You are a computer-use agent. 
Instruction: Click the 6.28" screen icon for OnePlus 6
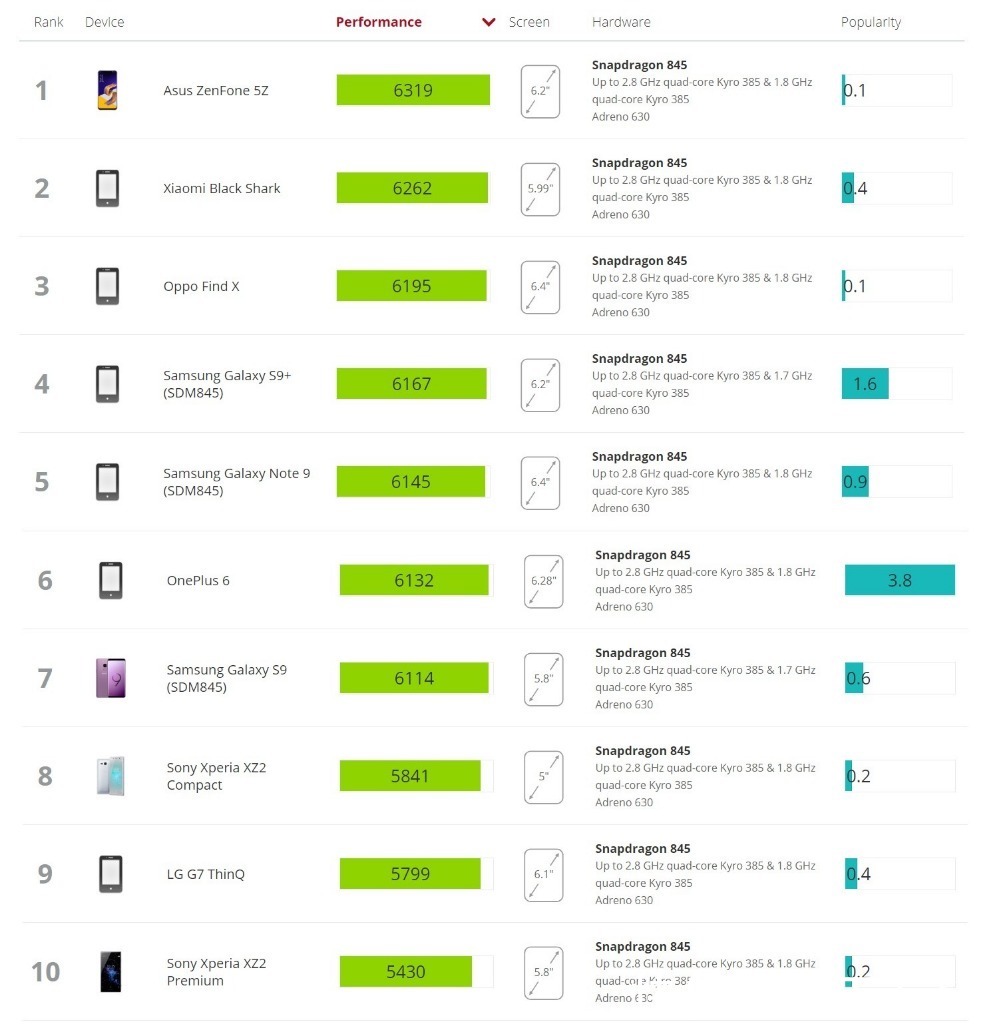tap(543, 581)
